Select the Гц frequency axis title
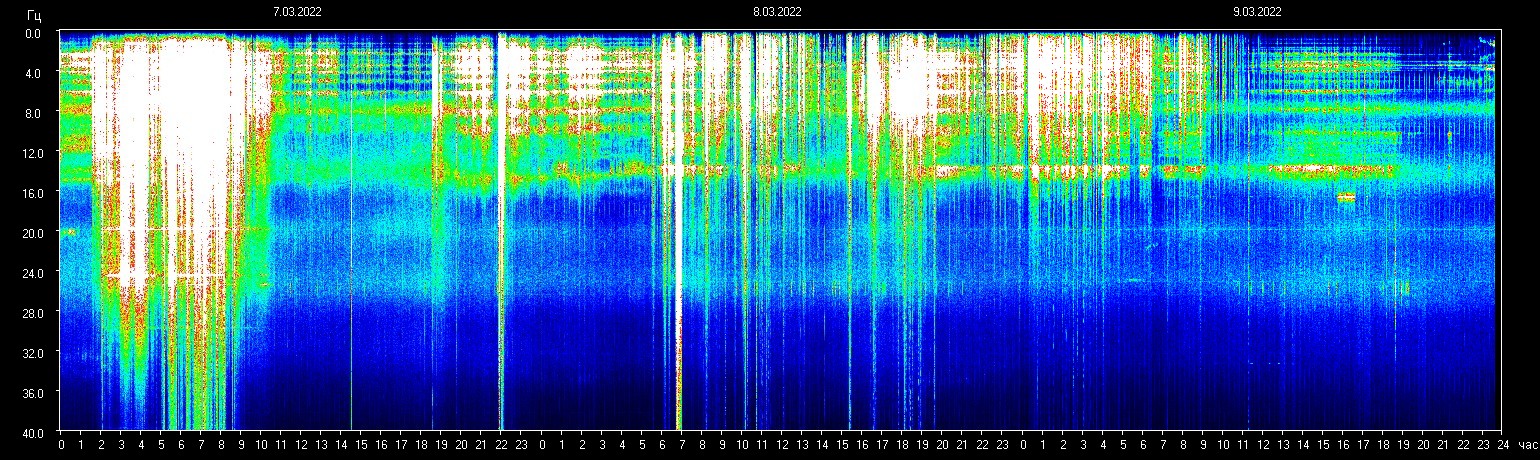 pyautogui.click(x=35, y=16)
